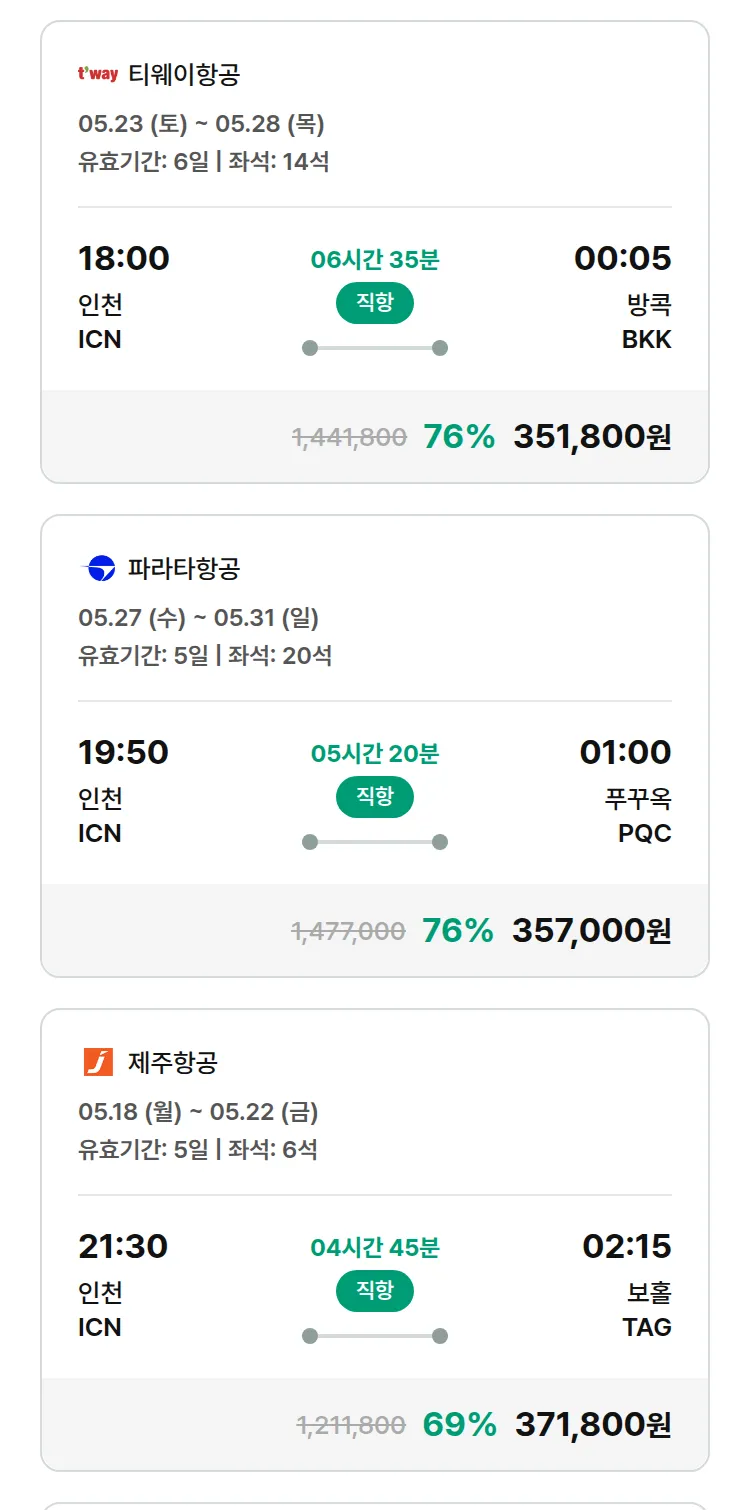750x1510 pixels.
Task: Click the 직항 badge on Bohol flight
Action: [375, 1291]
